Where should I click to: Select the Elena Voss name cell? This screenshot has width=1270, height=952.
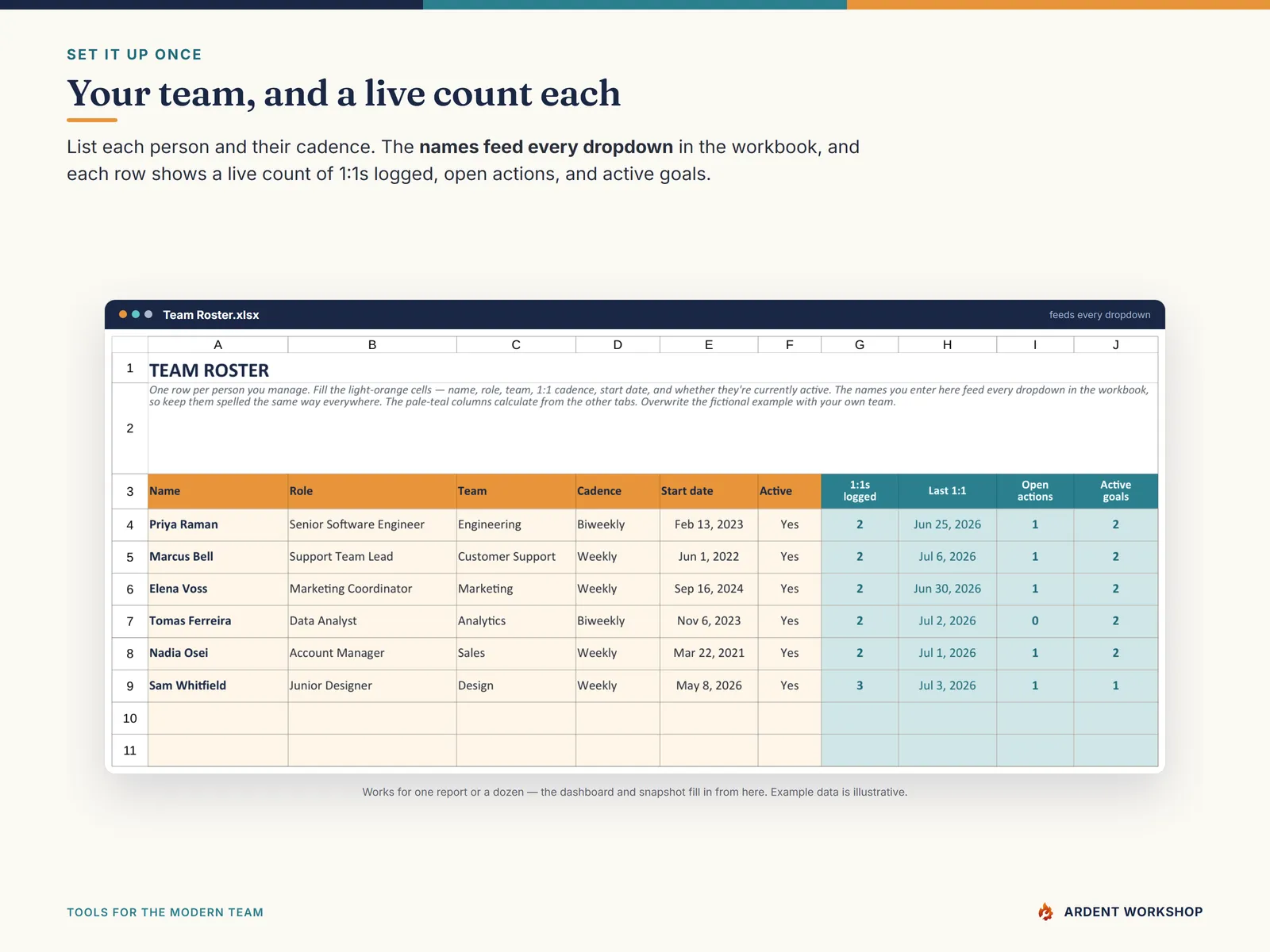click(x=217, y=589)
